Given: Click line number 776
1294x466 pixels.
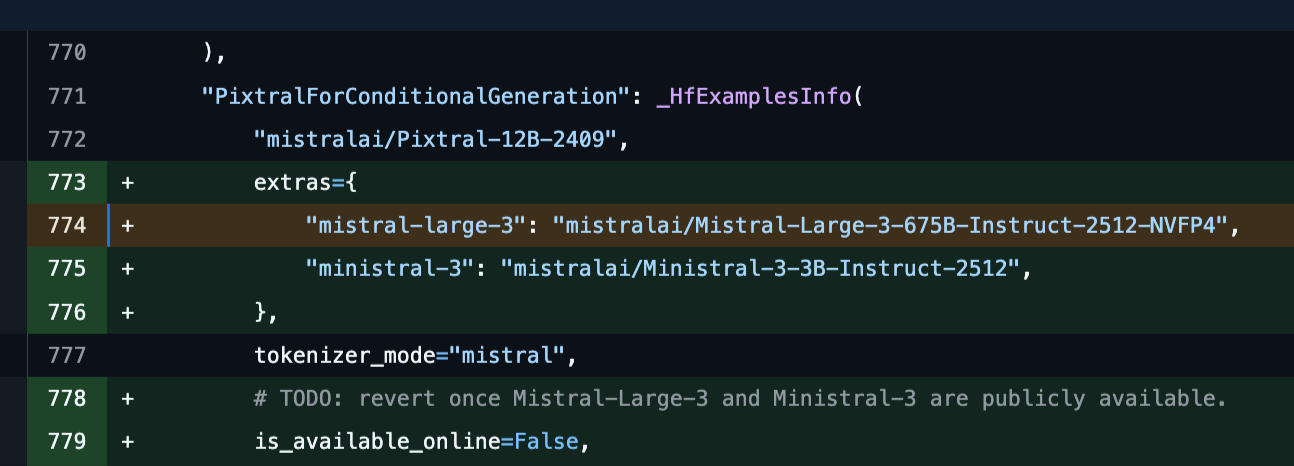Looking at the screenshot, I should [67, 312].
